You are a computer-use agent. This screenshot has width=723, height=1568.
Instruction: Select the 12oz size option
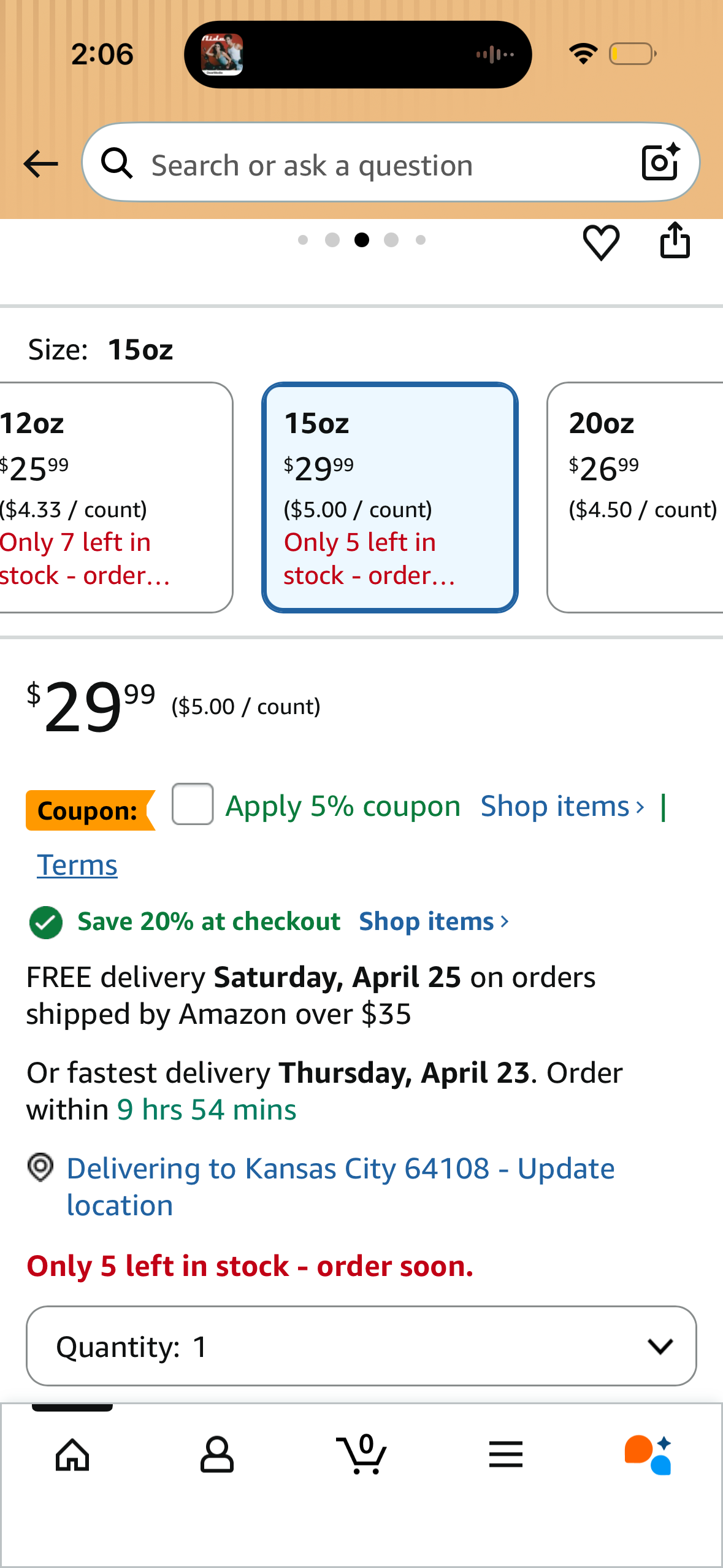point(115,498)
